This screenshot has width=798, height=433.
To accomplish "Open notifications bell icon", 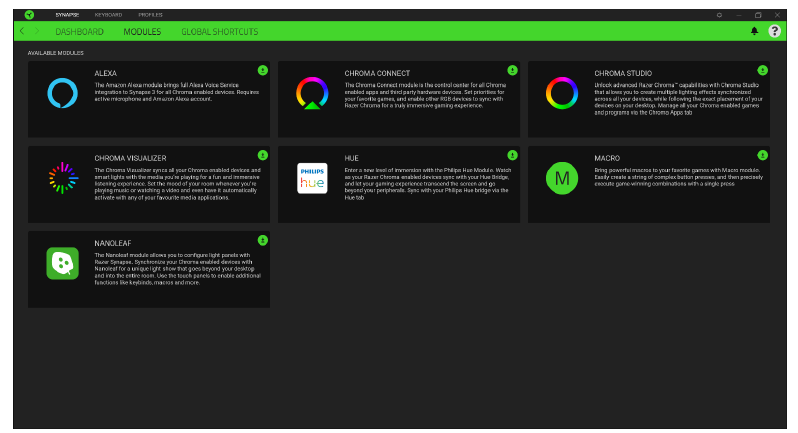I will [754, 31].
